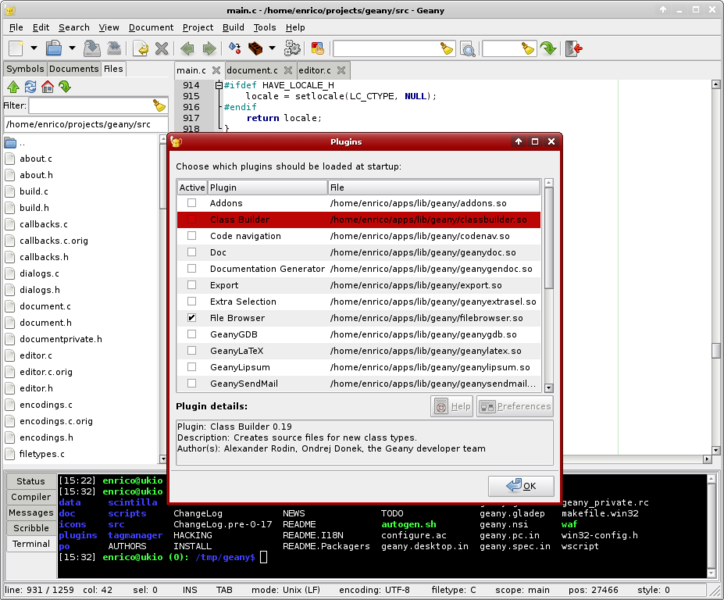Viewport: 724px width, 600px height.
Task: Go up one directory in Files sidebar
Action: click(x=13, y=87)
